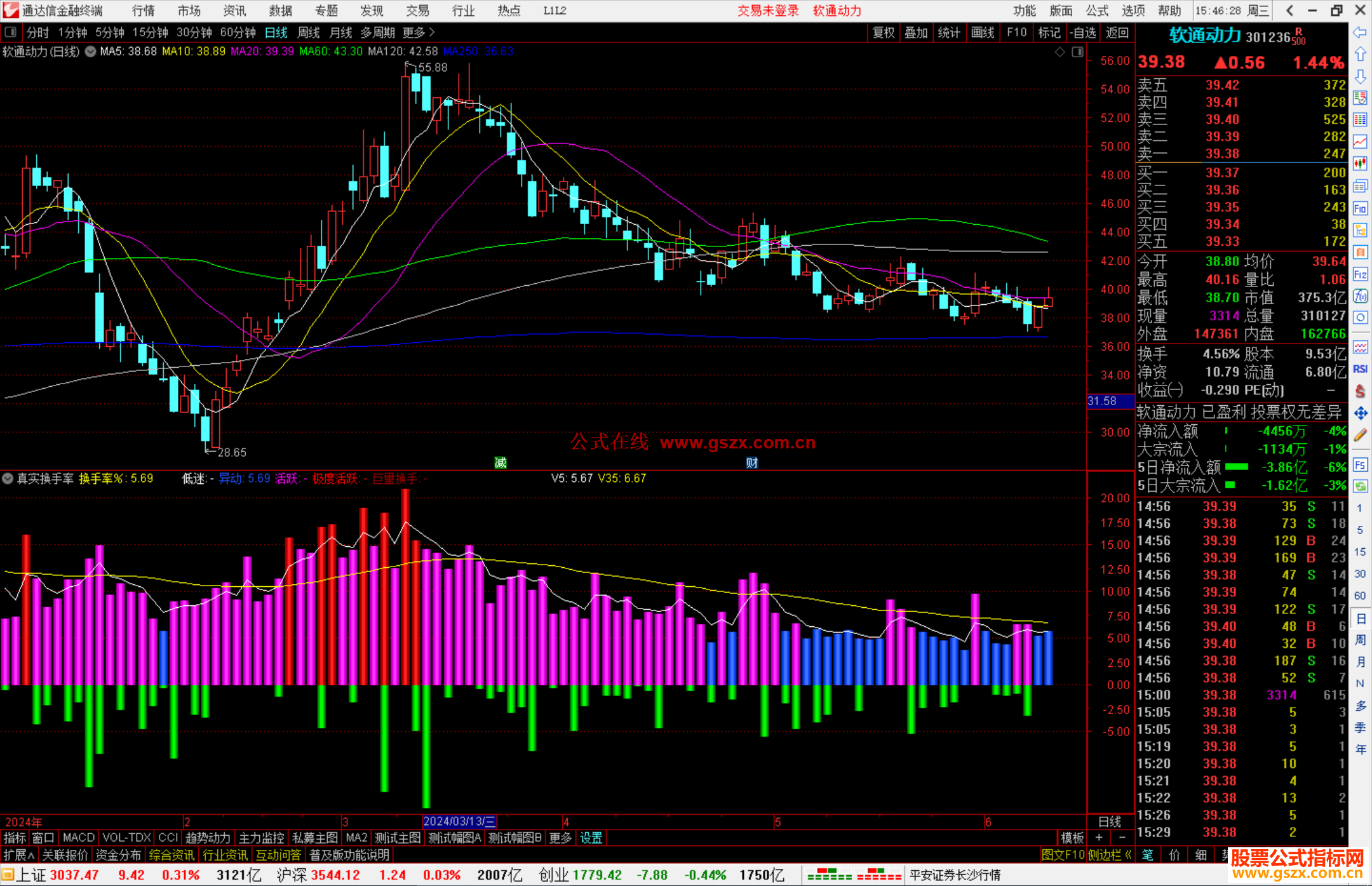Select the pencil drawing tool icon
This screenshot has width=1372, height=886.
point(1360,436)
